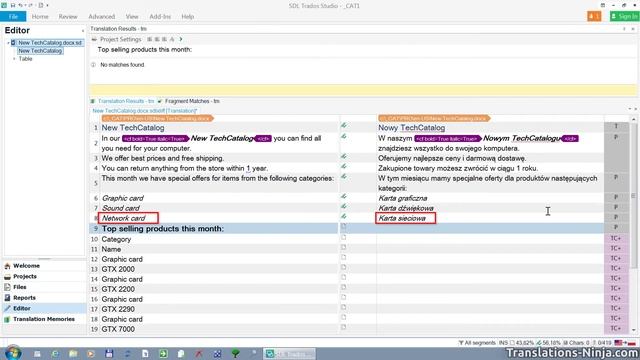Collapse the New TechCatalog.docx tree node
This screenshot has width=640, height=360.
[x=9, y=43]
